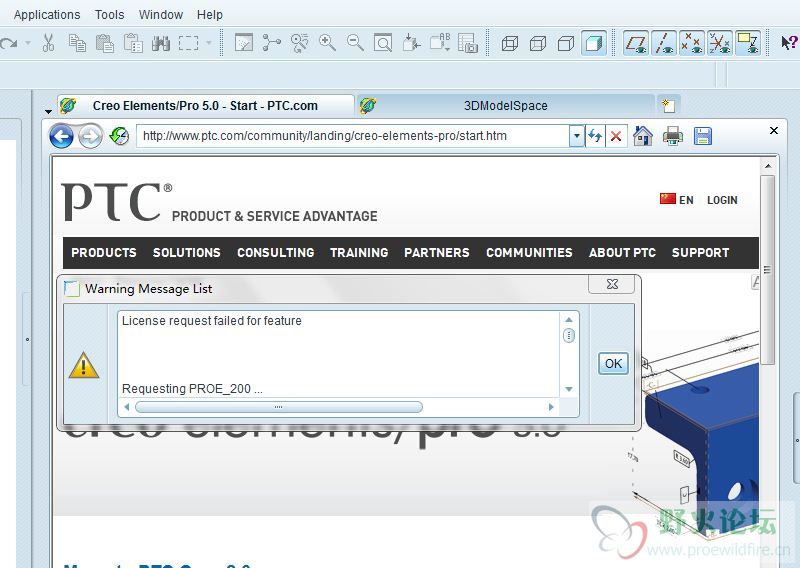Close the Warning Message List dialog
The width and height of the screenshot is (800, 568).
612,284
